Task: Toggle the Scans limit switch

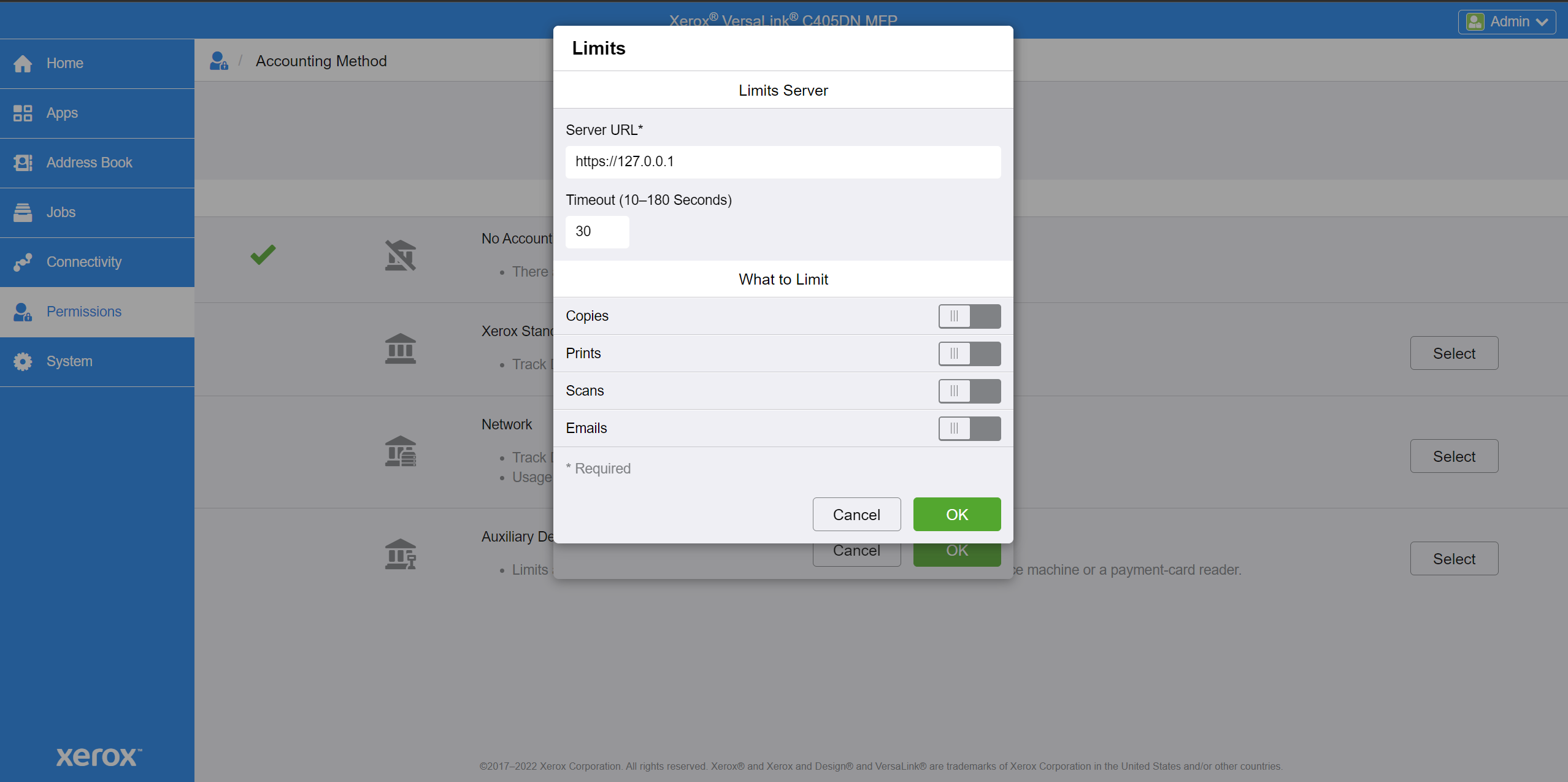Action: pyautogui.click(x=969, y=391)
